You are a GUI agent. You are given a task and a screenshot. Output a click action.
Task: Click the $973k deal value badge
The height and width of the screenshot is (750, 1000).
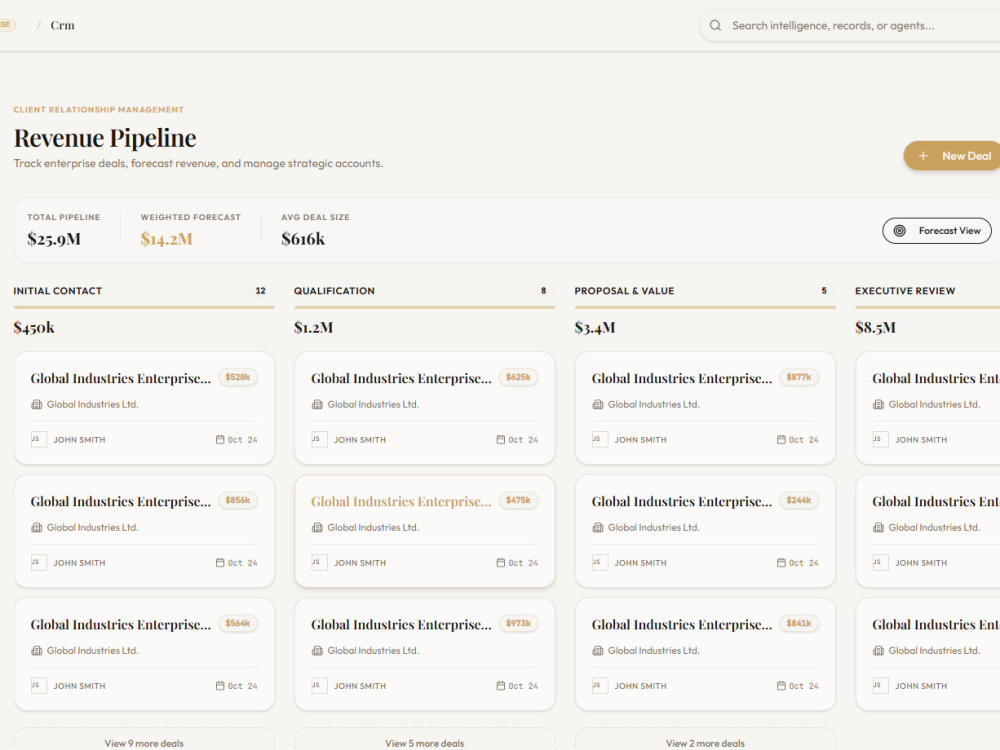(518, 624)
